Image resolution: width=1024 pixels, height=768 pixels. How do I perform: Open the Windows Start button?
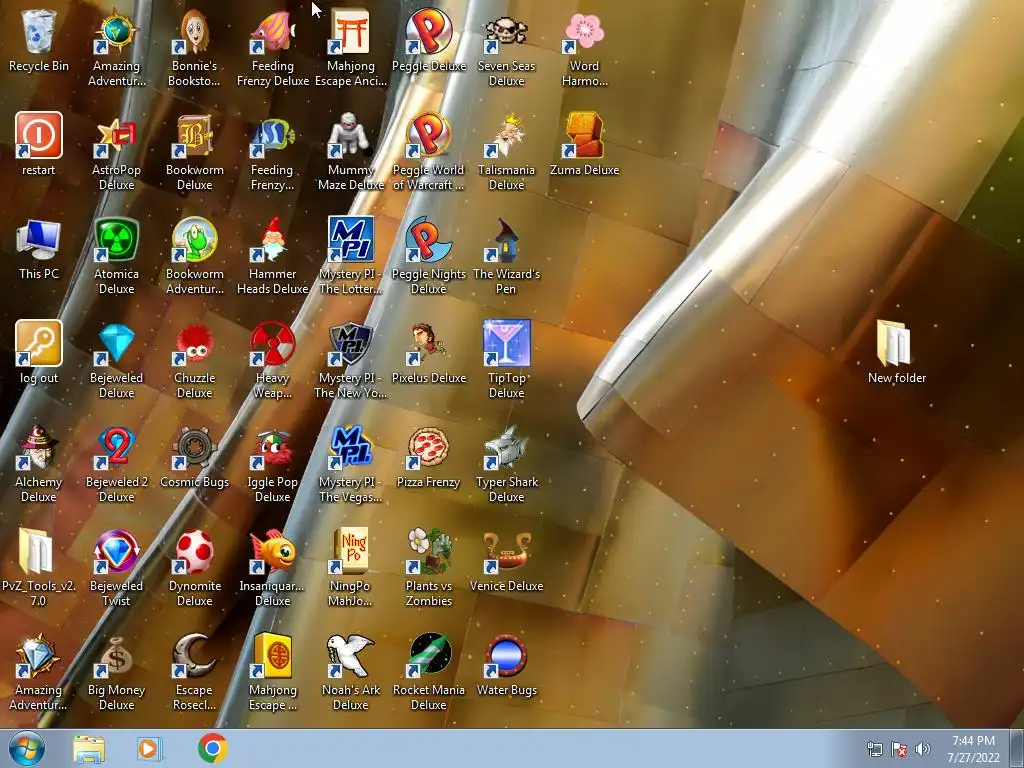point(27,749)
